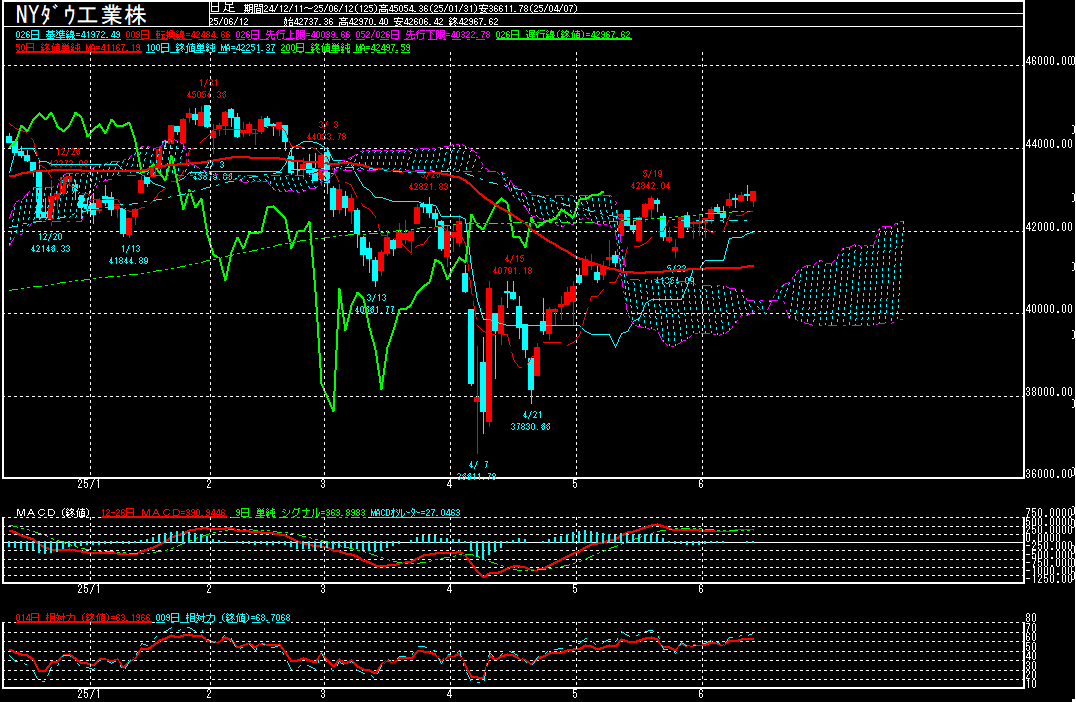1076x702 pixels.
Task: Click the 4/7 36611.78 bottom label
Action: (x=477, y=470)
